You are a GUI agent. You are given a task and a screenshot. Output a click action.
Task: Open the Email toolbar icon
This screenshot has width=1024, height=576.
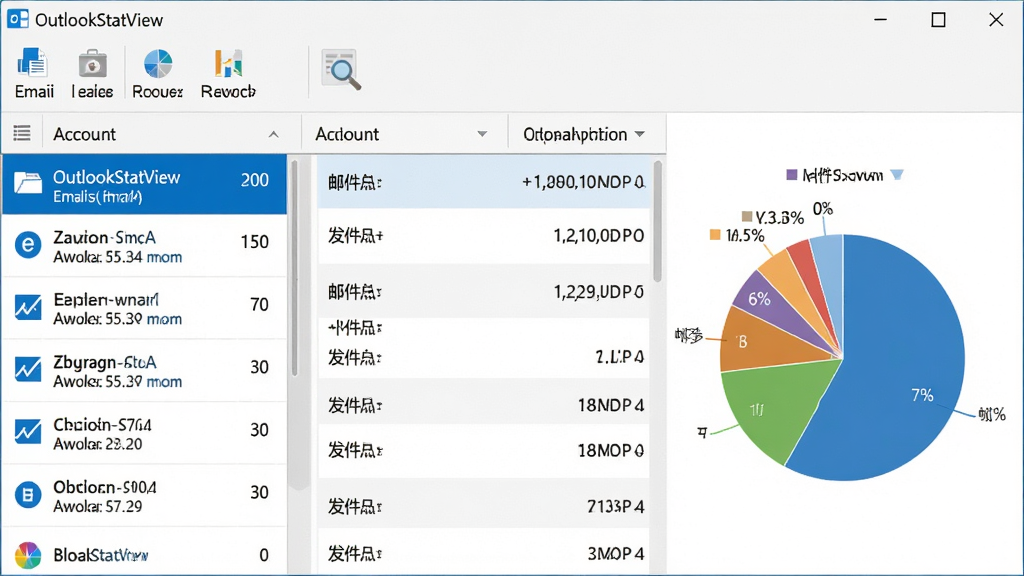(x=33, y=72)
